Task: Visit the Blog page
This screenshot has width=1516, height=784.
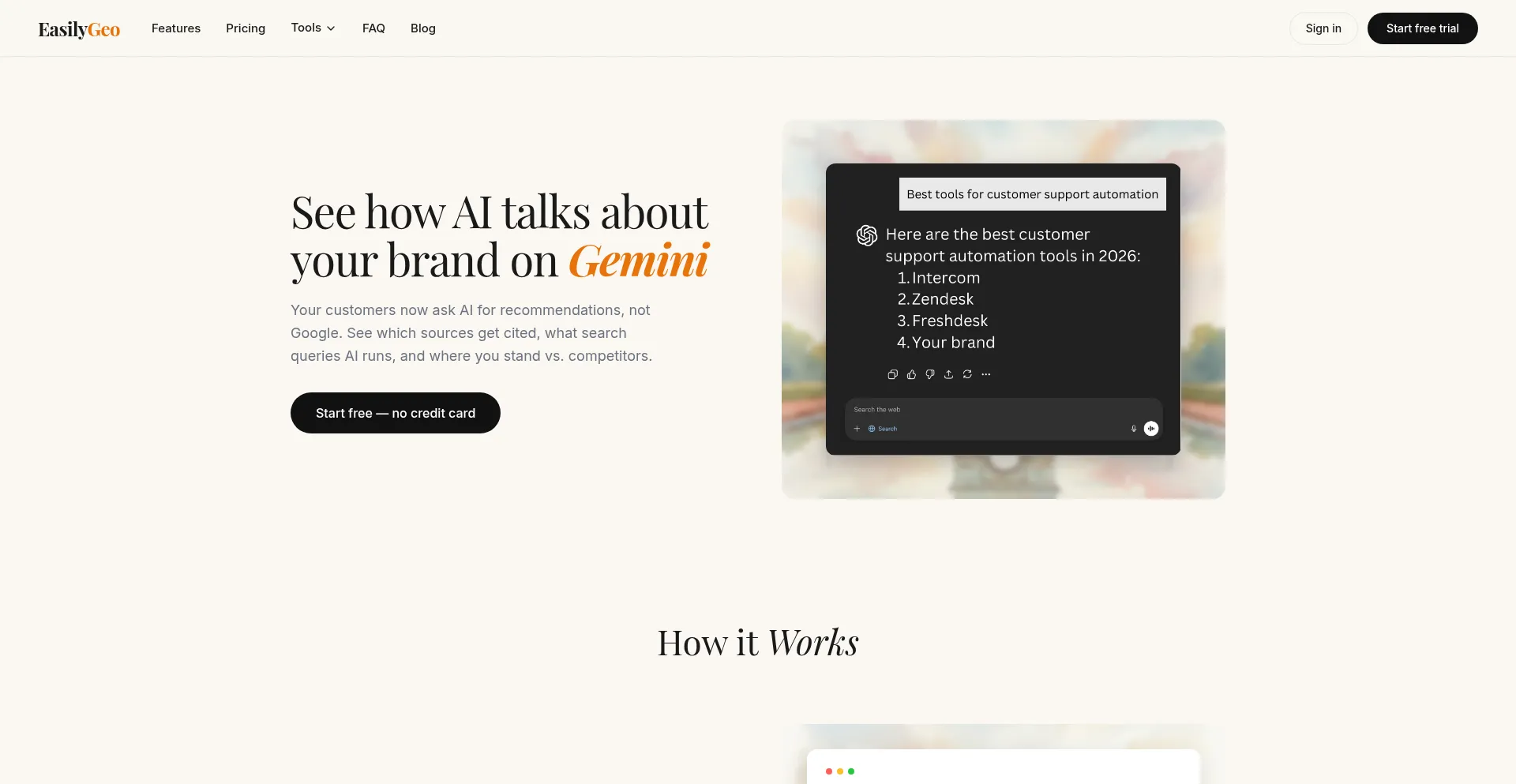Action: [x=423, y=28]
